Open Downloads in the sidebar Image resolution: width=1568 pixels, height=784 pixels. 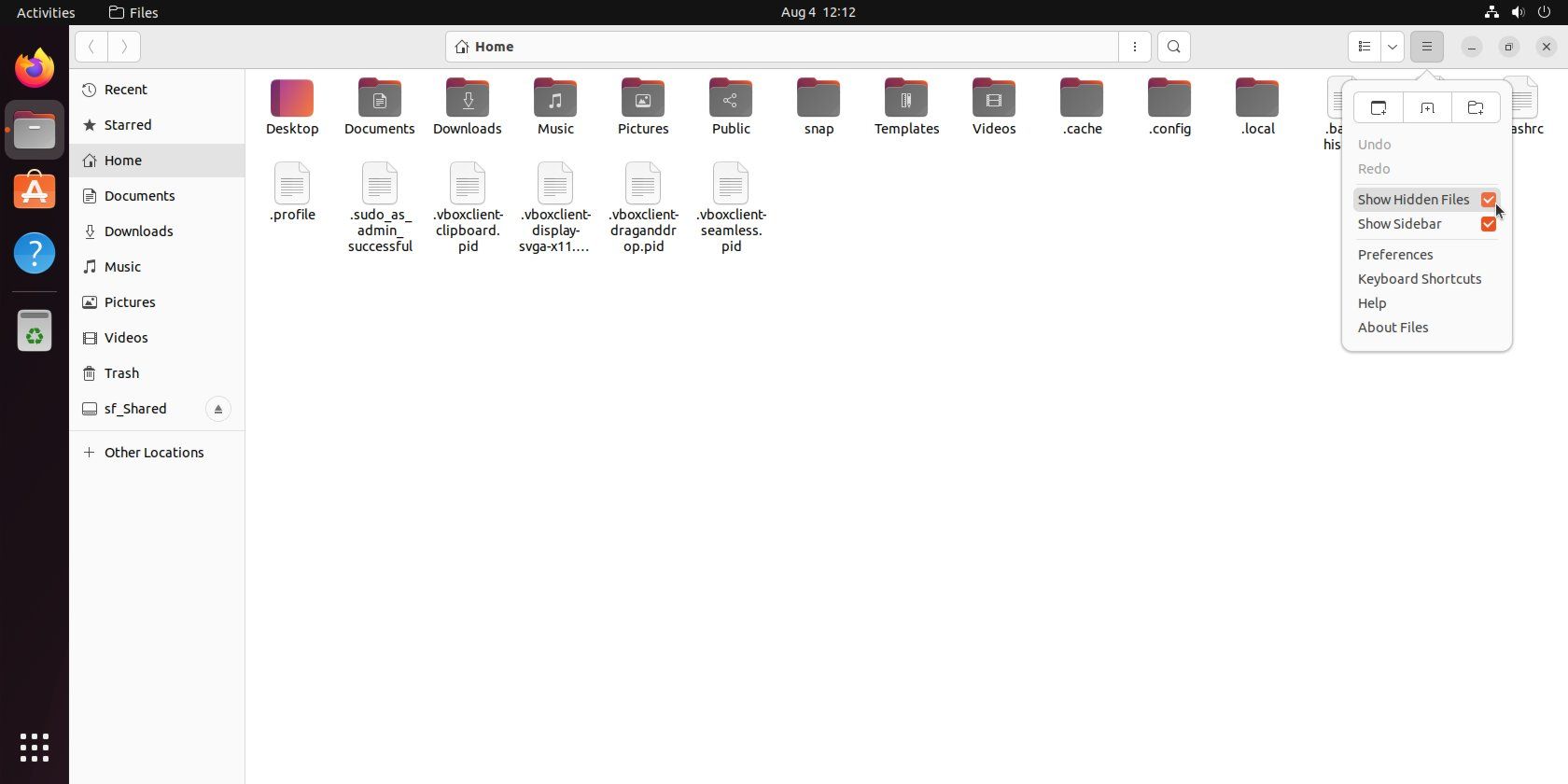[157, 231]
